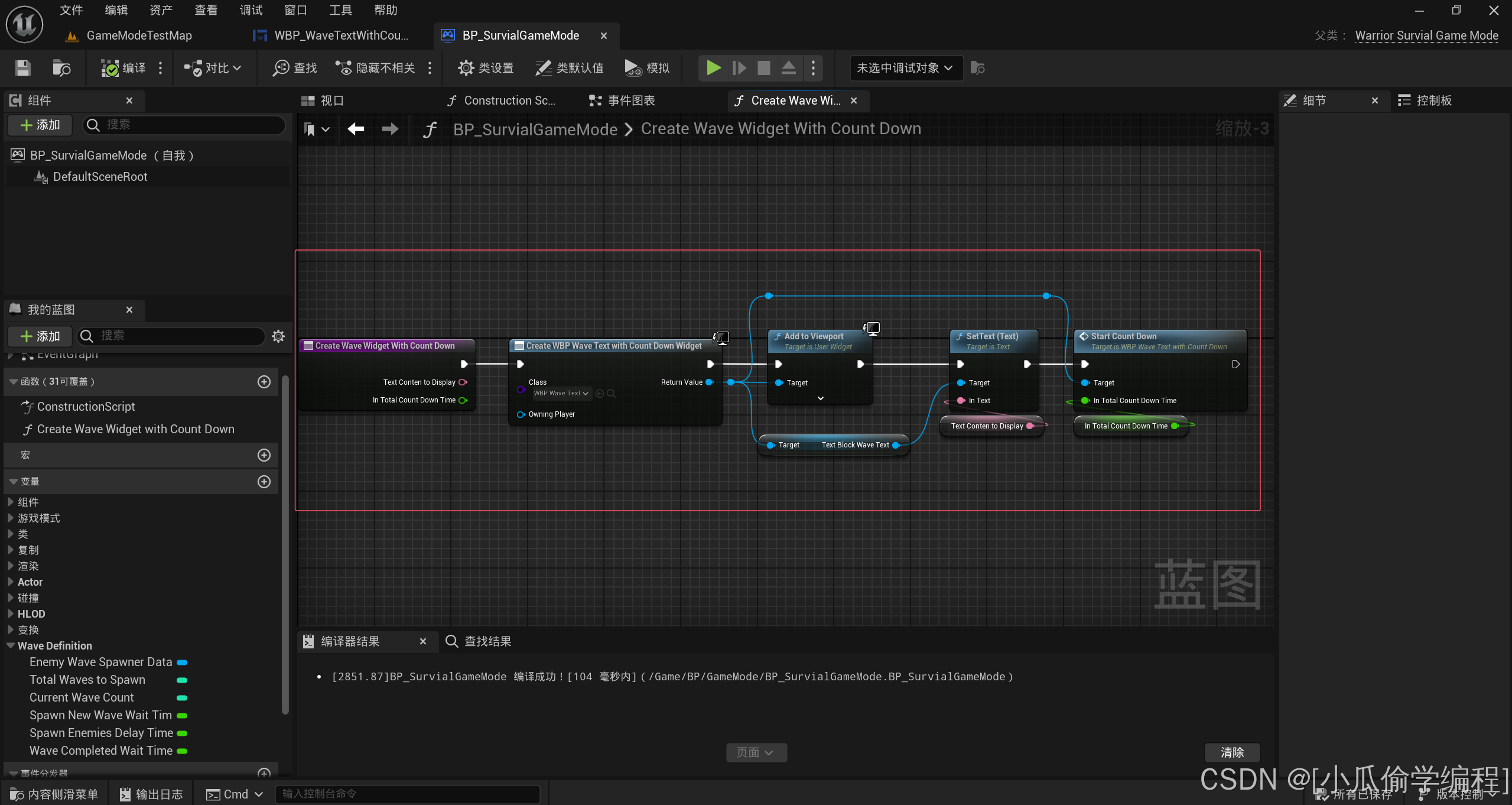1512x805 pixels.
Task: Open debug object selection dropdown
Action: [x=905, y=68]
